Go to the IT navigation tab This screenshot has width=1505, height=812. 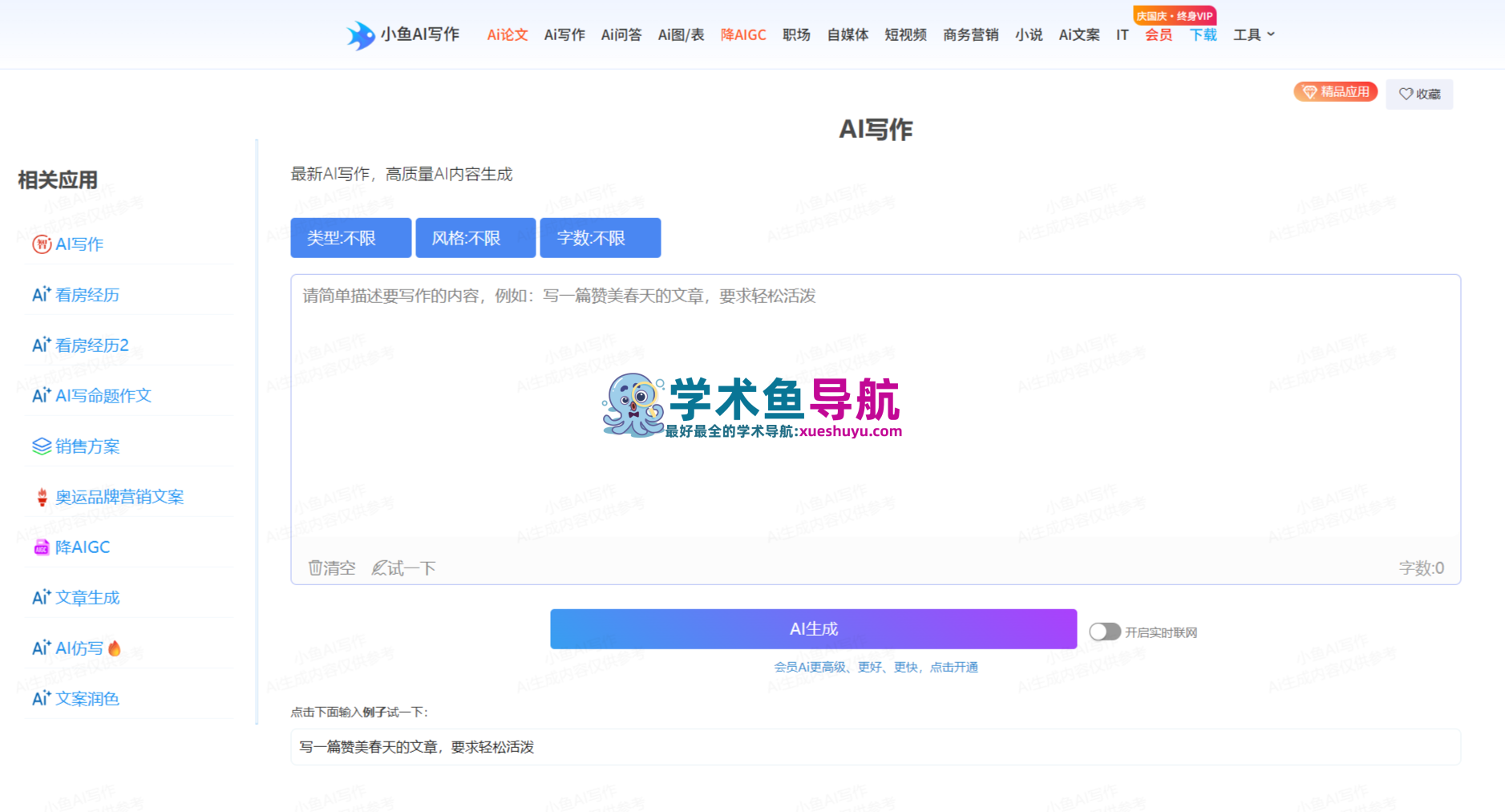[1123, 34]
